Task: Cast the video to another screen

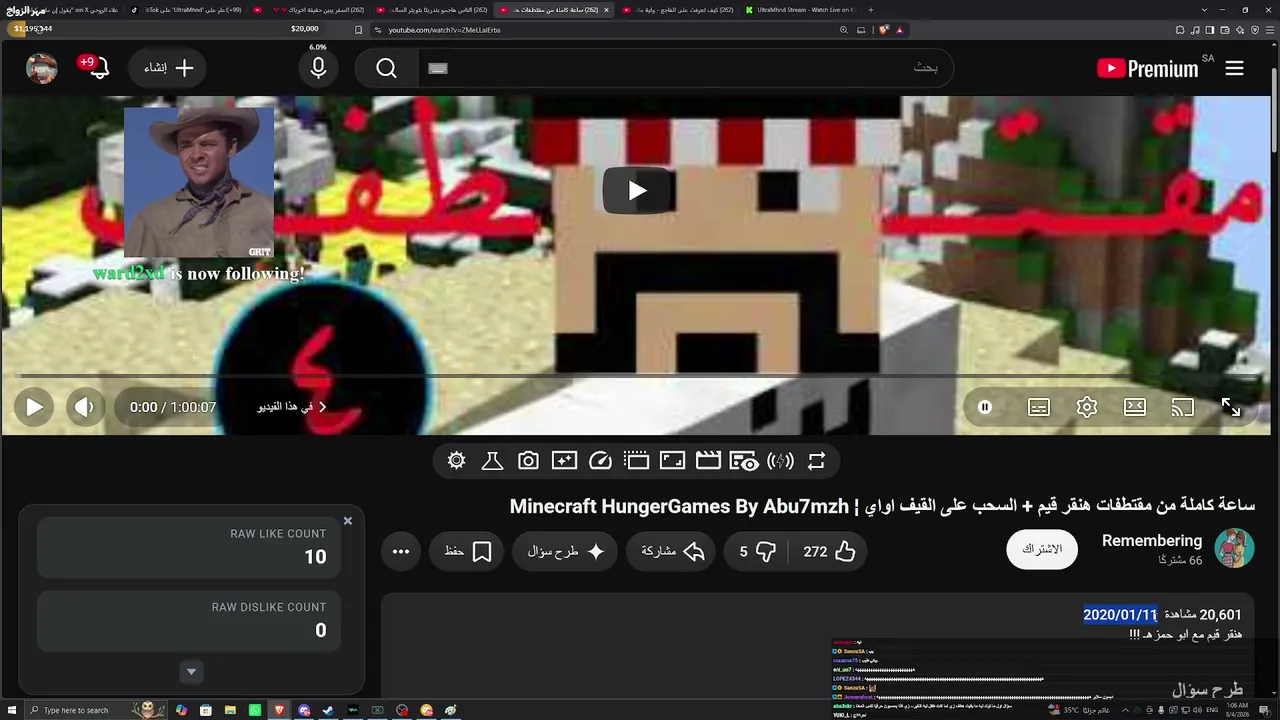Action: click(1183, 407)
